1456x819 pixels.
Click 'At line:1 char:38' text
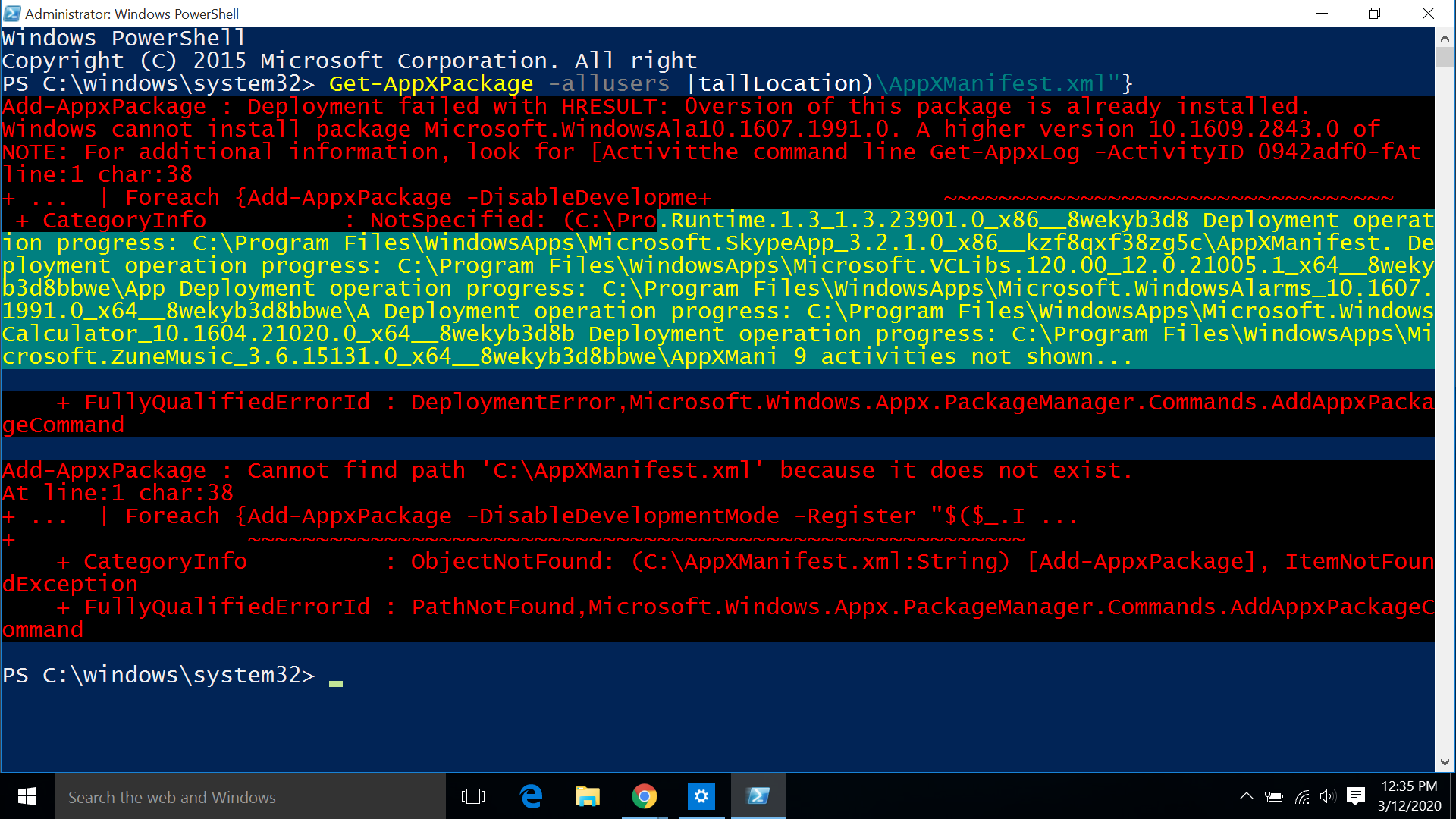118,493
